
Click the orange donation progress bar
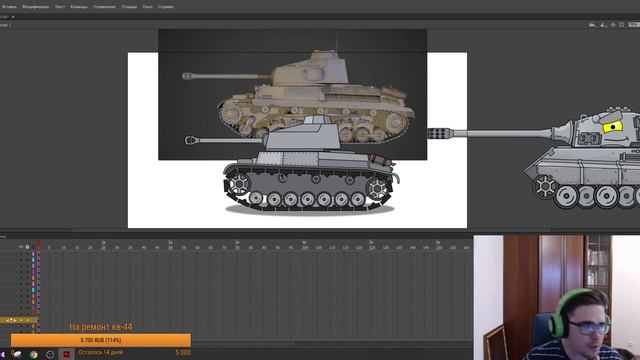tap(101, 340)
